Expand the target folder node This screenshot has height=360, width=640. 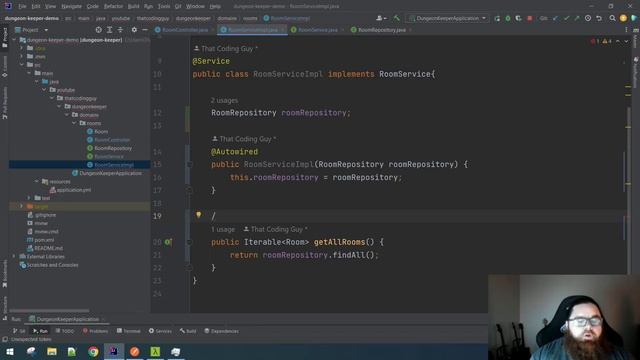pos(22,206)
